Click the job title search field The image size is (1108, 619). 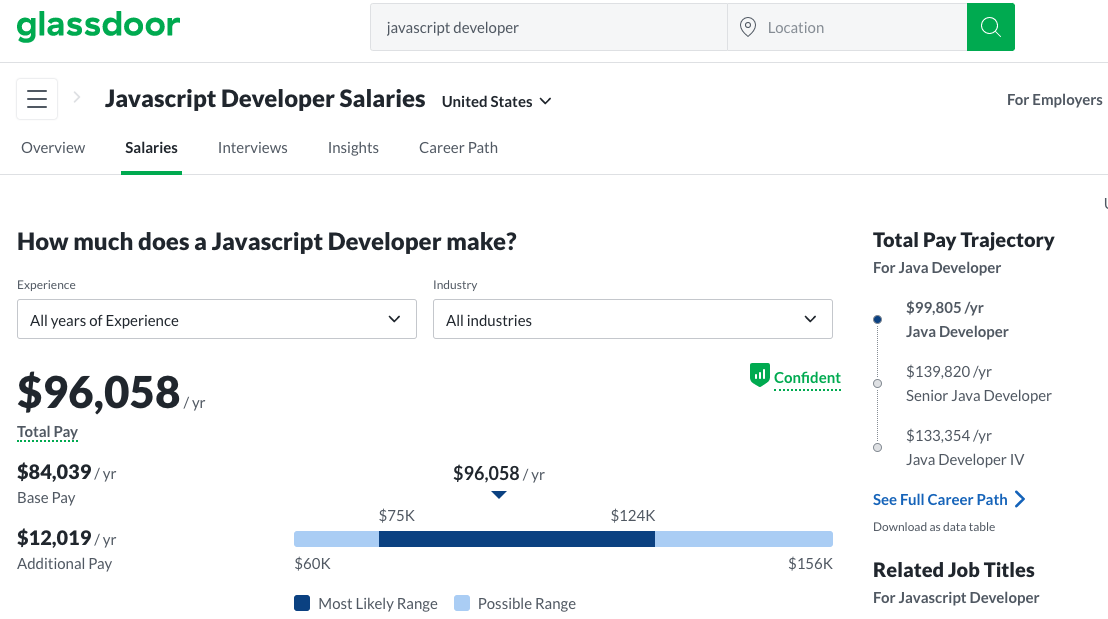pos(548,27)
